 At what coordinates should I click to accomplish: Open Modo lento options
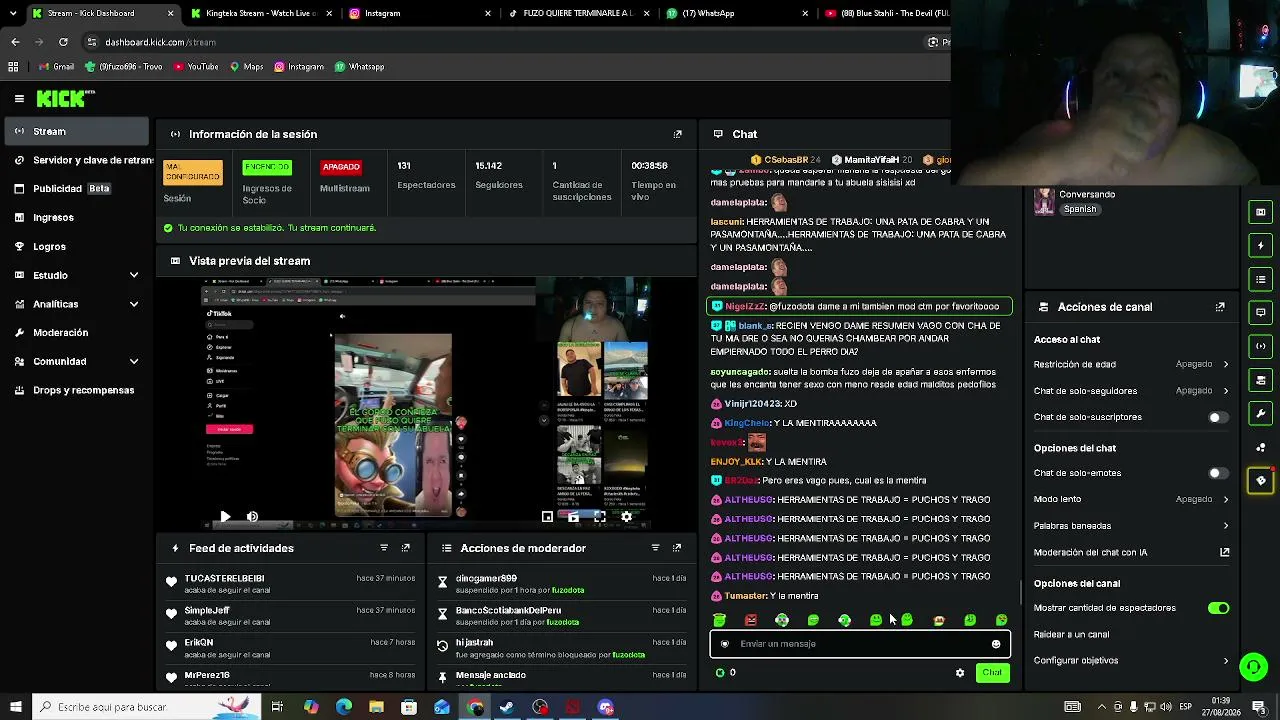tap(1131, 499)
